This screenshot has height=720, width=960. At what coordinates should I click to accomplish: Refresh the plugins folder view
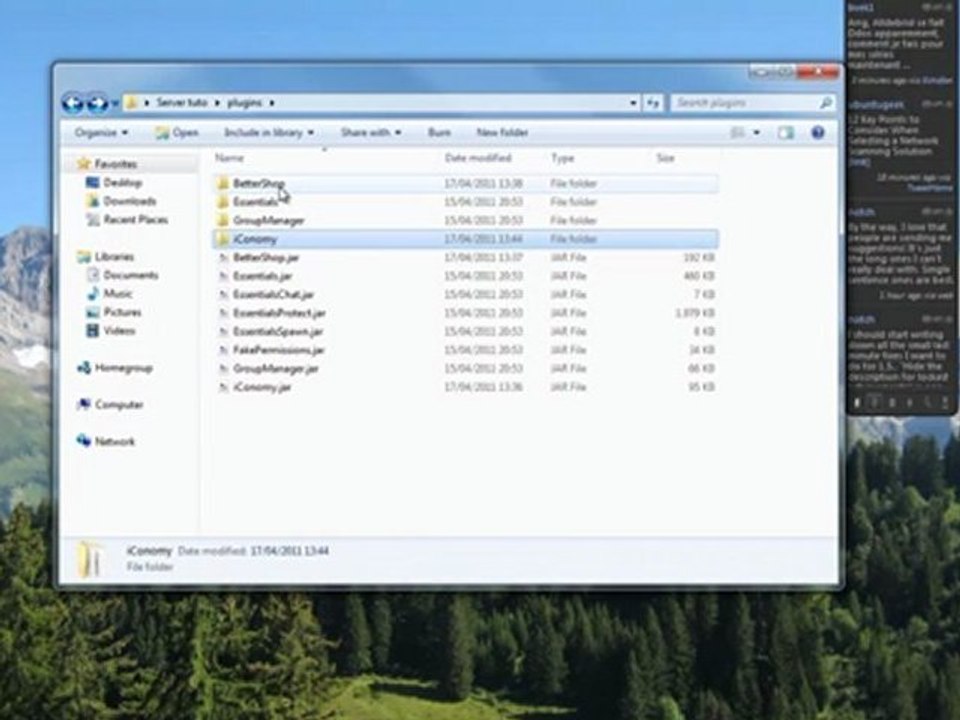click(653, 103)
